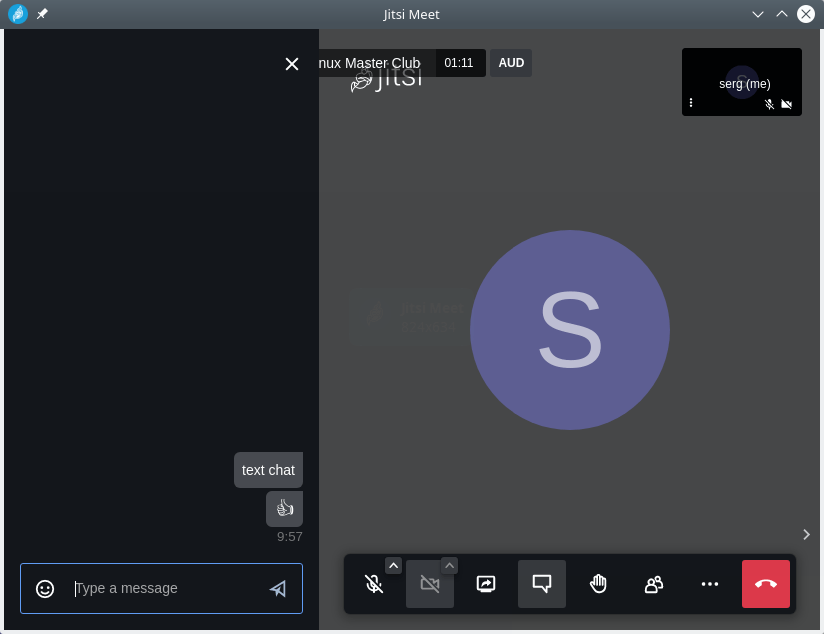Open the Jitsi Meet window menu arrow

tap(758, 14)
